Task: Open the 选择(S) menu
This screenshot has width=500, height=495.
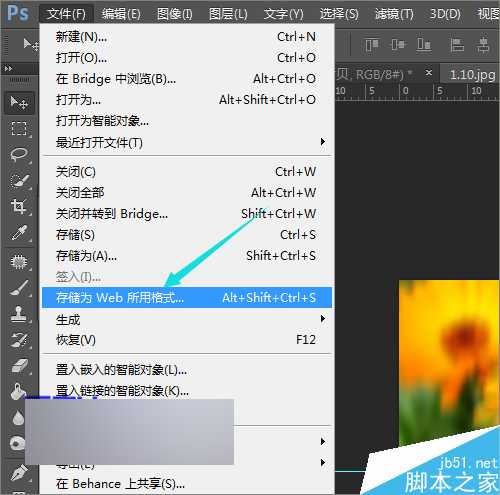Action: click(x=339, y=14)
